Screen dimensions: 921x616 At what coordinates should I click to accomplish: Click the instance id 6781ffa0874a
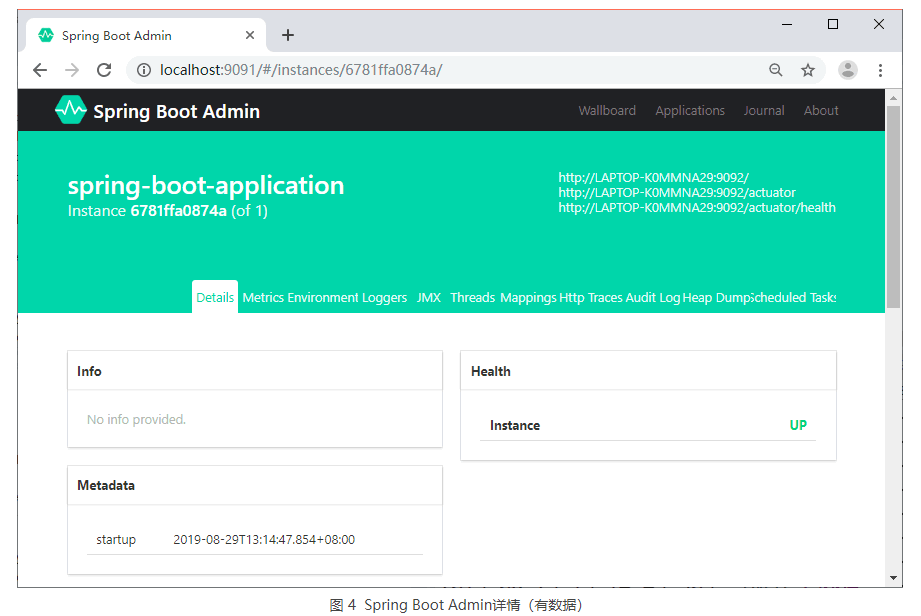click(x=179, y=211)
